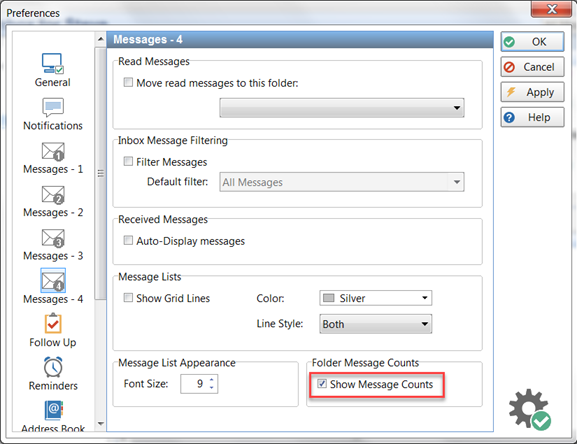The height and width of the screenshot is (444, 577).
Task: Uncheck Show Message Counts
Action: point(322,384)
